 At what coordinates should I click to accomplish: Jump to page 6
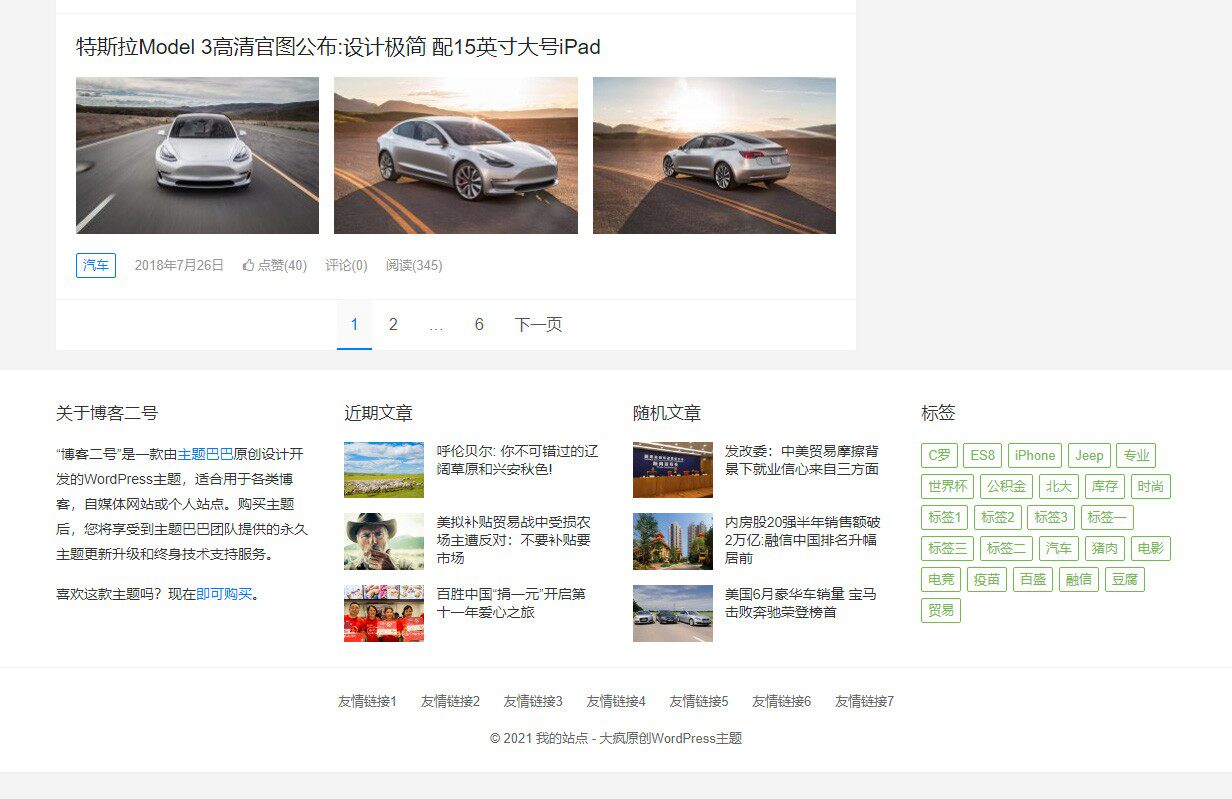479,324
